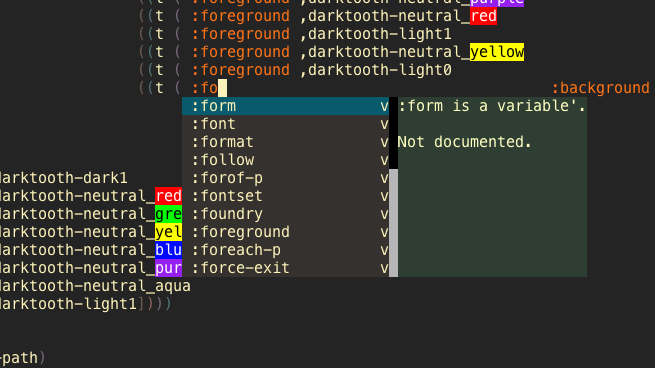Click ',darktooth-light1' in the code
Screen dimensions: 655x368
pos(376,34)
